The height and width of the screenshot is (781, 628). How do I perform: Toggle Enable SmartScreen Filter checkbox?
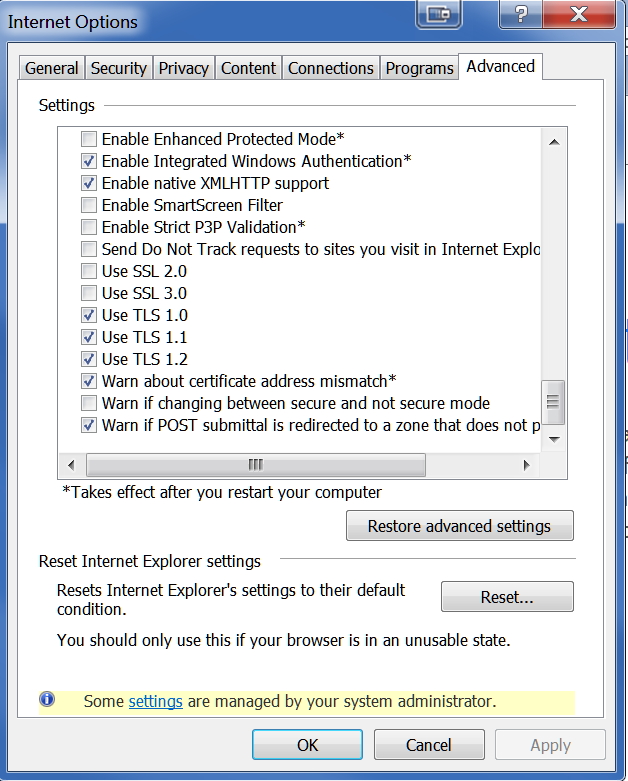[89, 205]
